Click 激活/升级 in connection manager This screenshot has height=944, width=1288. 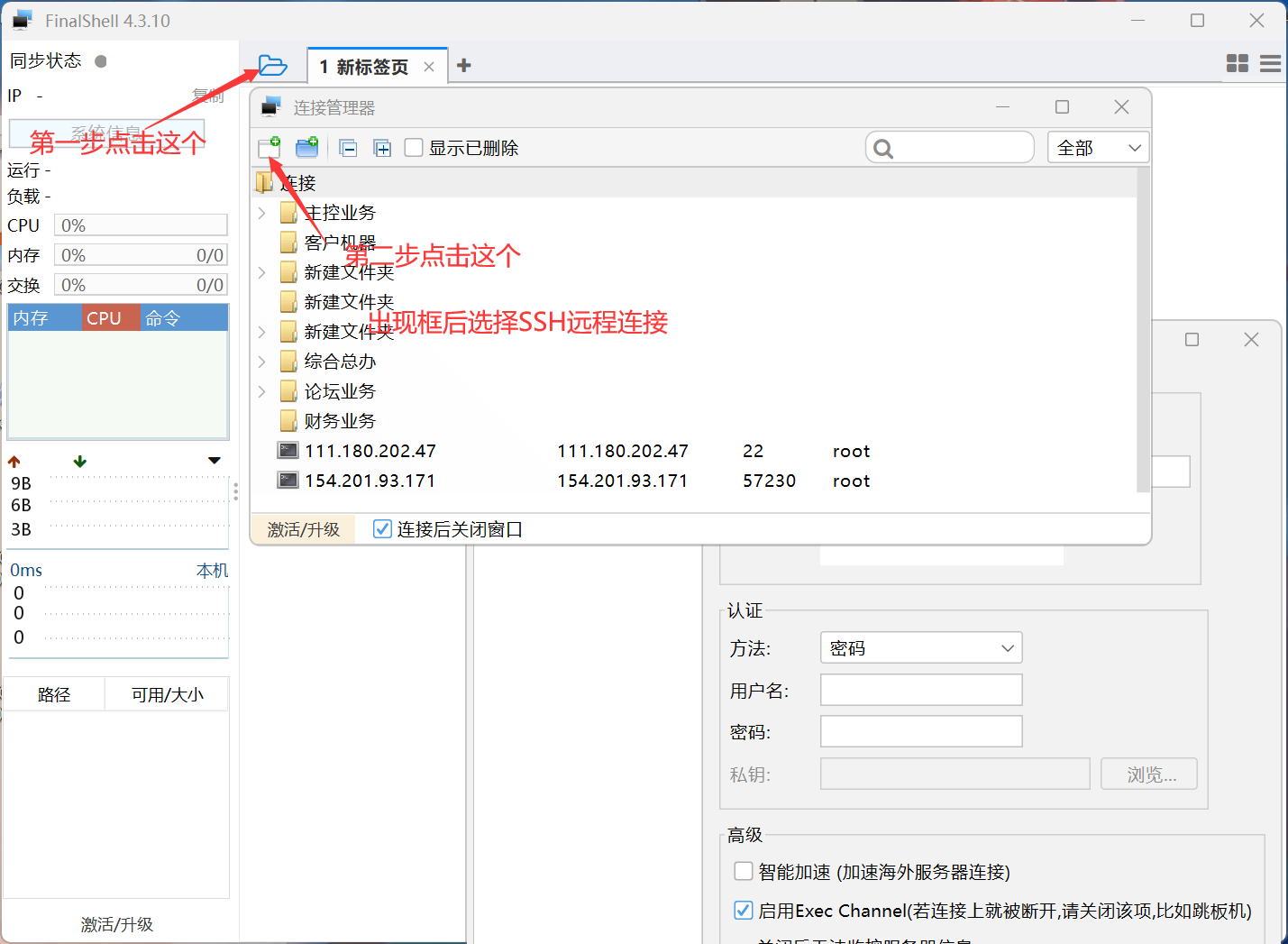(304, 529)
